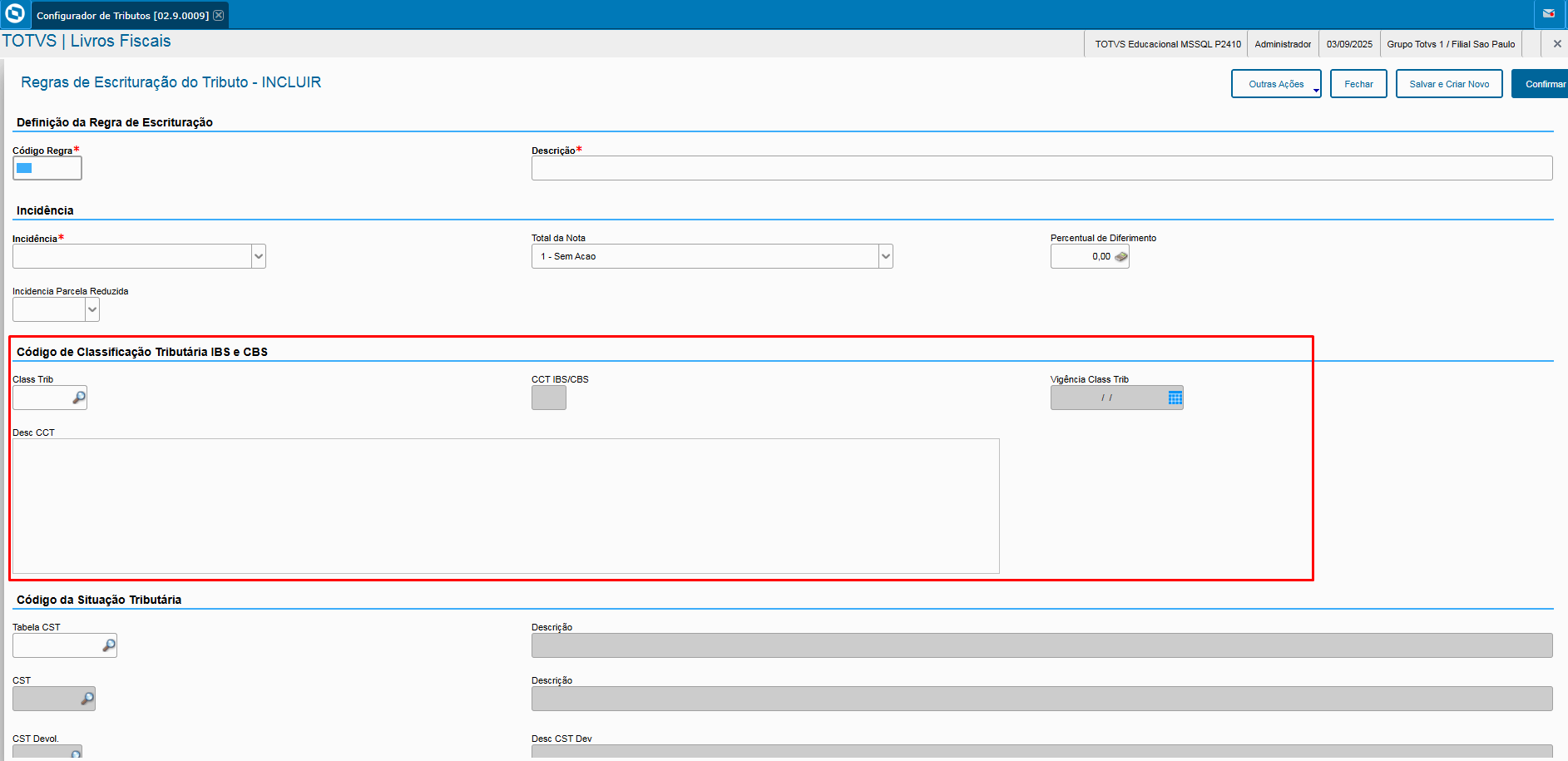Open the Vigência Class Trib calendar picker
Screen dimensions: 1568x761
pyautogui.click(x=1175, y=398)
